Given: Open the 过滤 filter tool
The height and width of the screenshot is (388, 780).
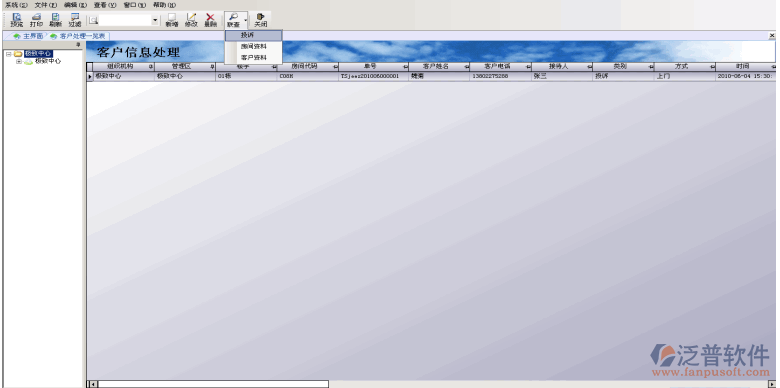Looking at the screenshot, I should pyautogui.click(x=75, y=20).
